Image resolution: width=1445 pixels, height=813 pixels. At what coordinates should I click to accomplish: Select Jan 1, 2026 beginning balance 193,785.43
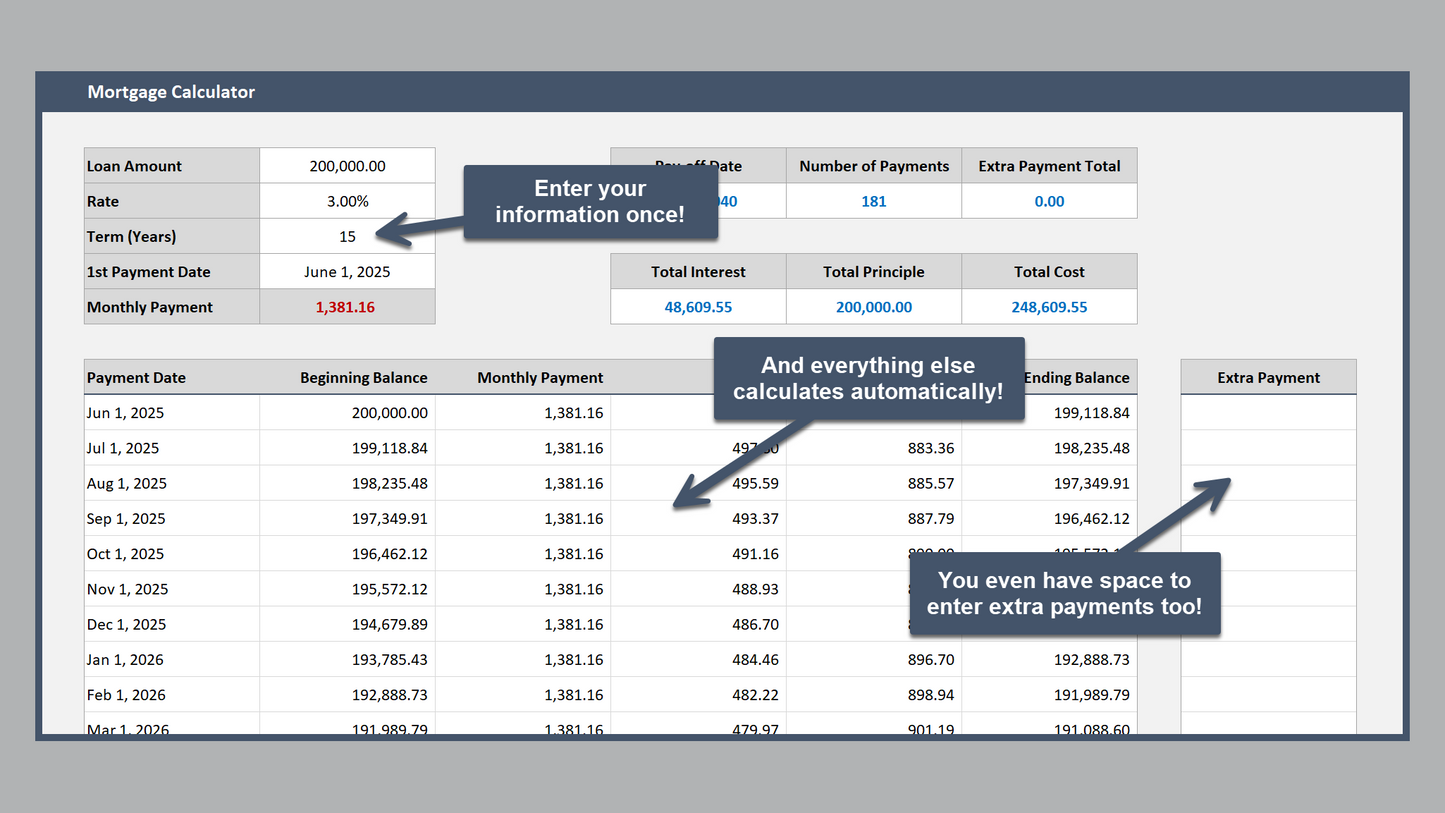point(347,660)
